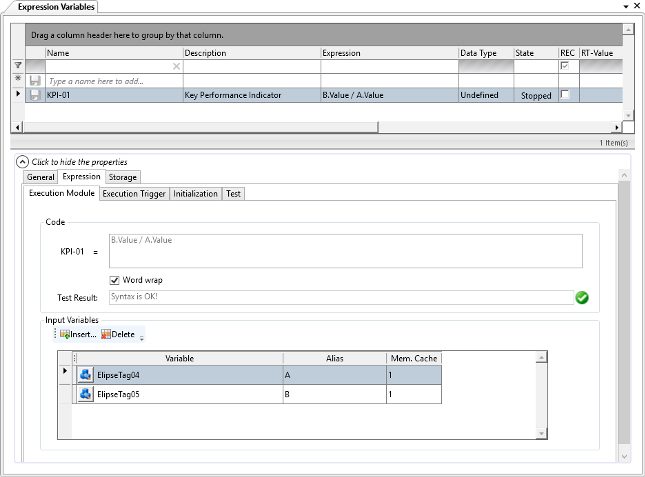Sort by the Description column header
645x477 pixels.
pyautogui.click(x=252, y=53)
